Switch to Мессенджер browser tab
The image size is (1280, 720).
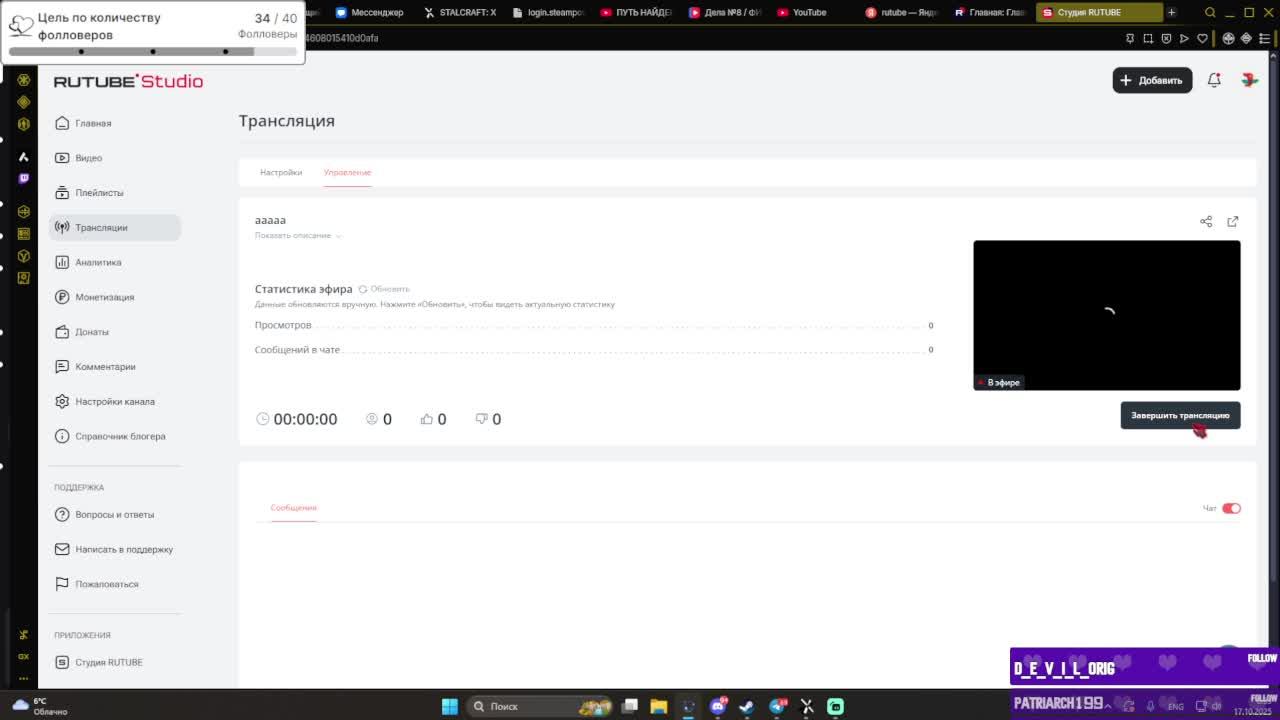pos(370,12)
